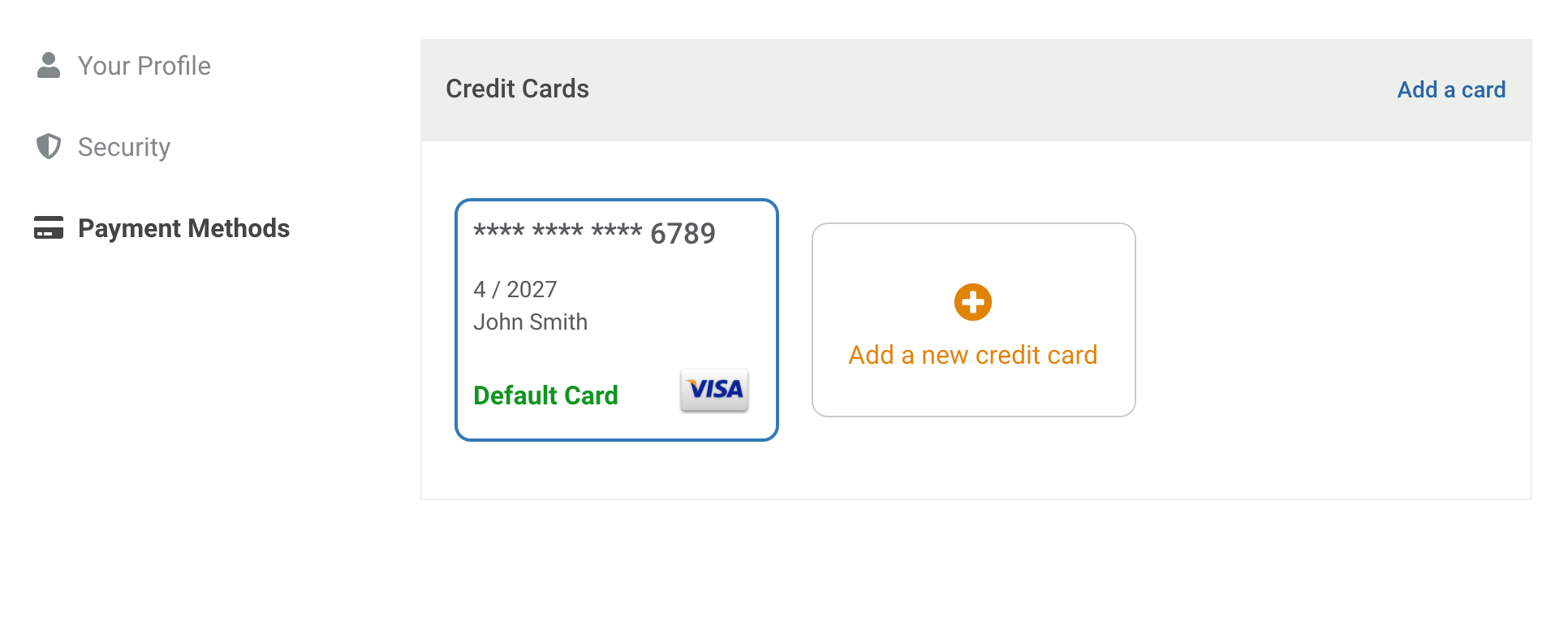Viewport: 1568px width, 622px height.
Task: Select the saved card ending in 6789
Action: tap(617, 320)
